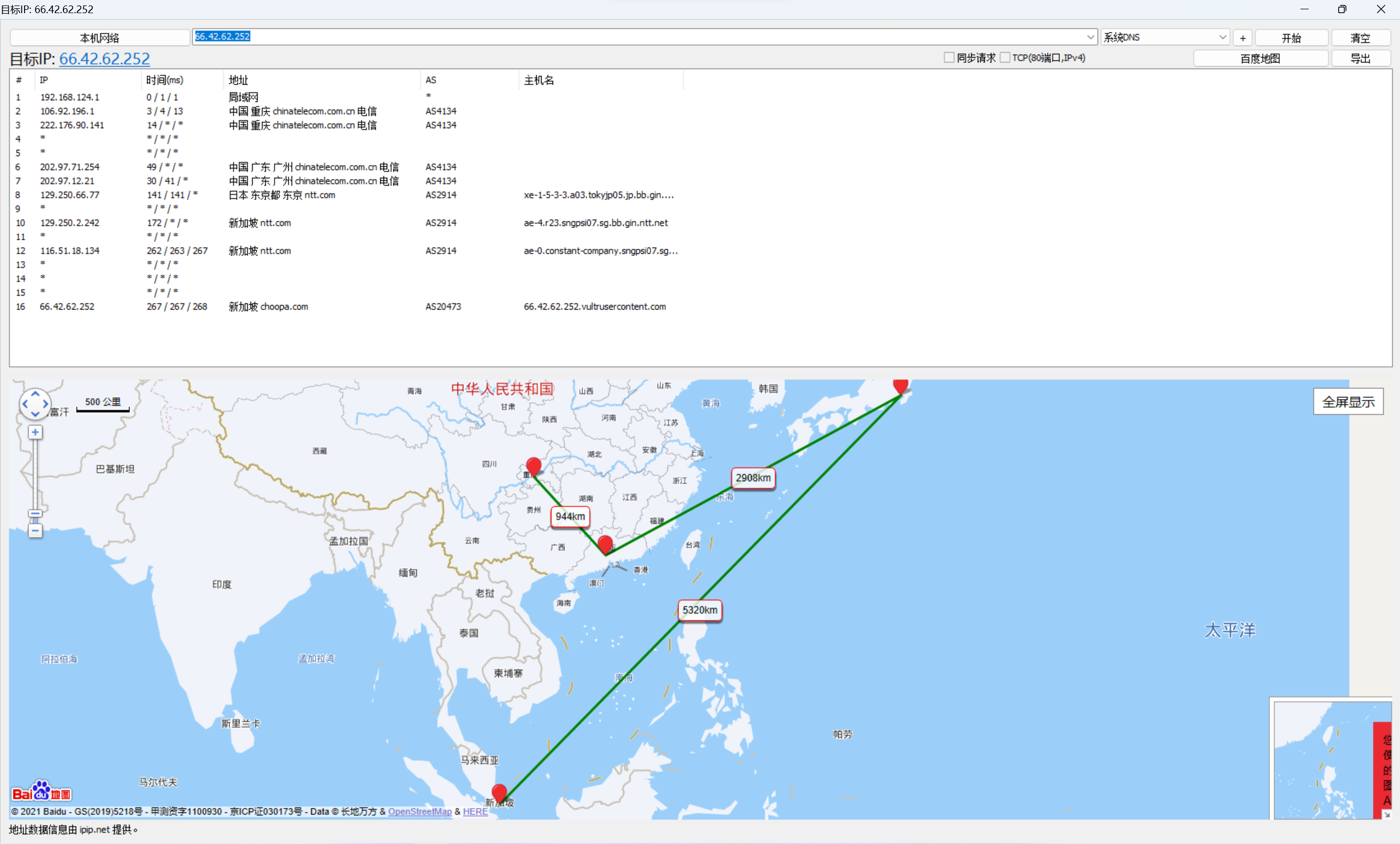The width and height of the screenshot is (1400, 844).
Task: Enable the 同步请求 checkbox
Action: click(948, 57)
